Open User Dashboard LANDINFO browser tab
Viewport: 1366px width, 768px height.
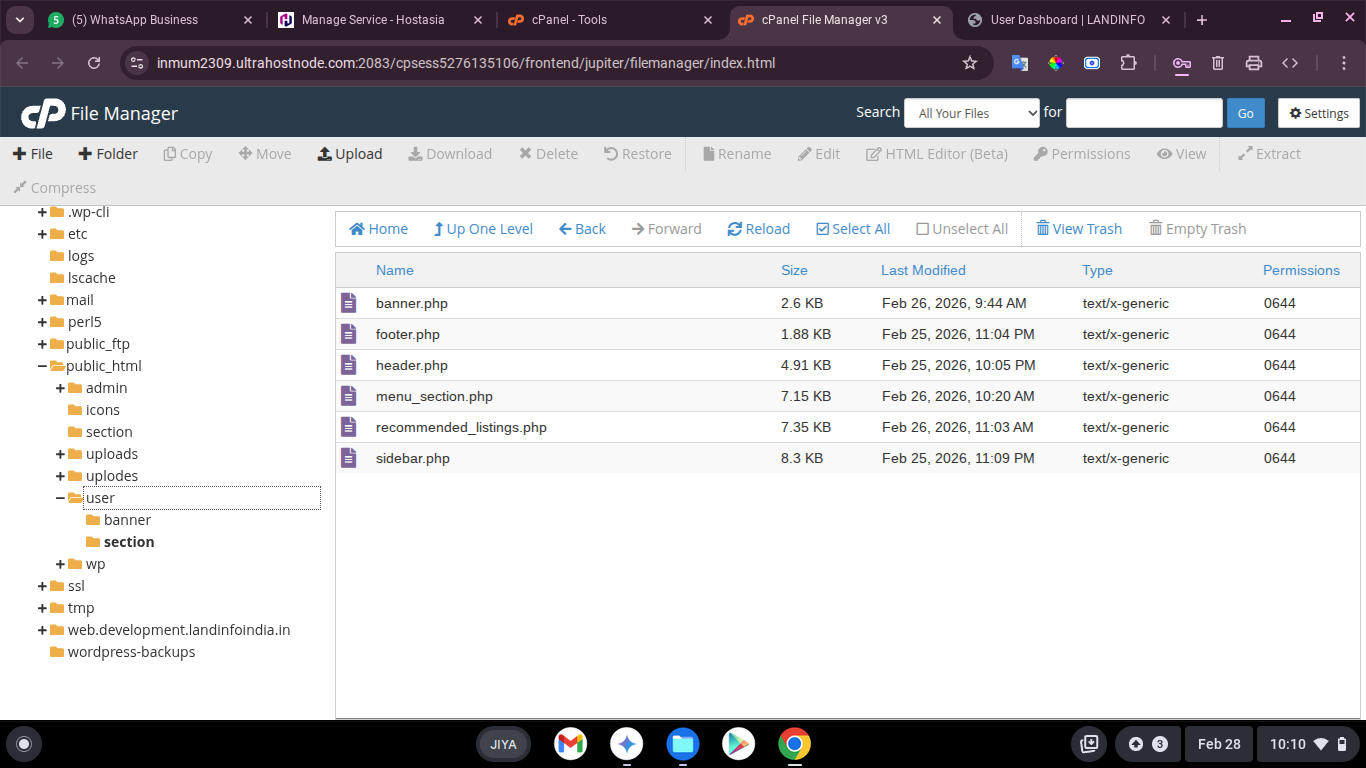pos(1066,20)
